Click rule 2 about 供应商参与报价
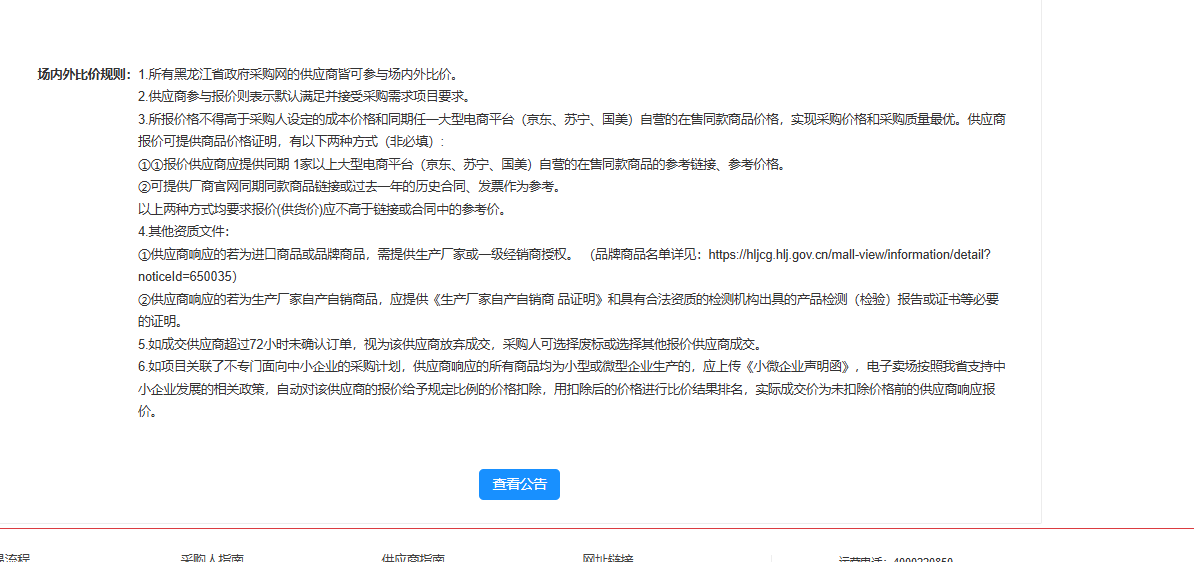Viewport: 1194px width, 562px height. (x=304, y=97)
